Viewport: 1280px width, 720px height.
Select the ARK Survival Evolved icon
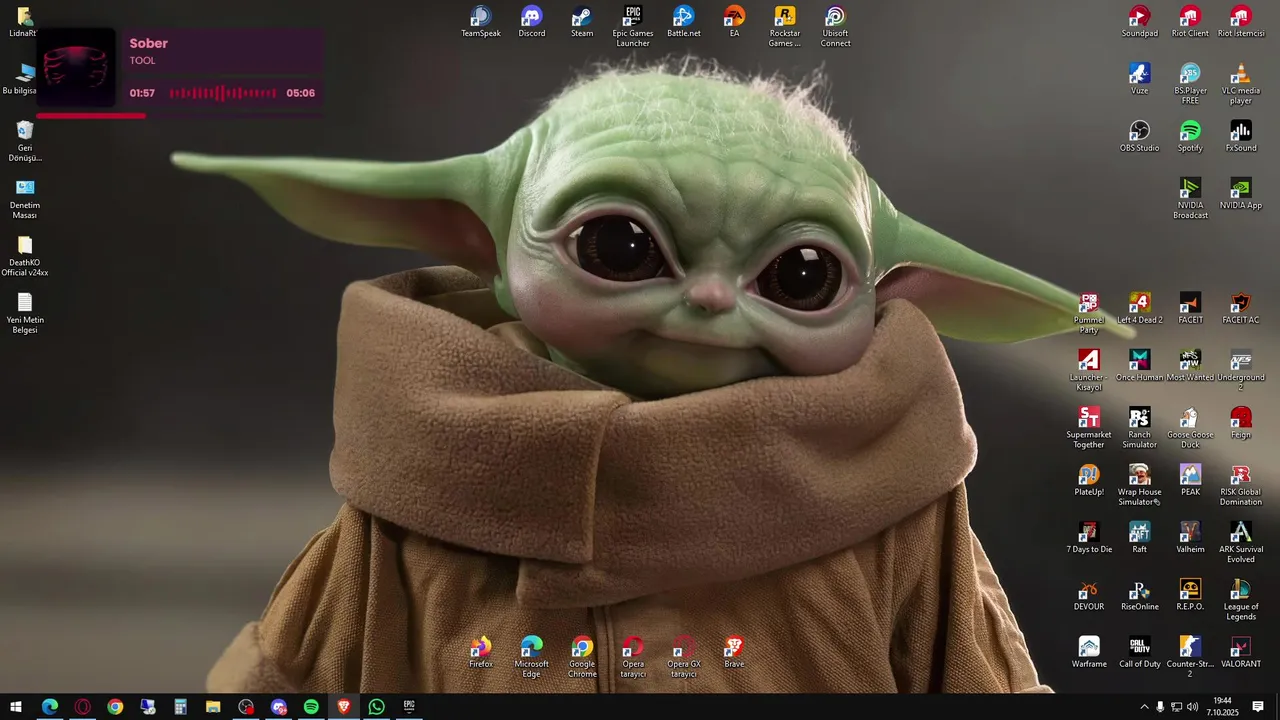click(1241, 543)
